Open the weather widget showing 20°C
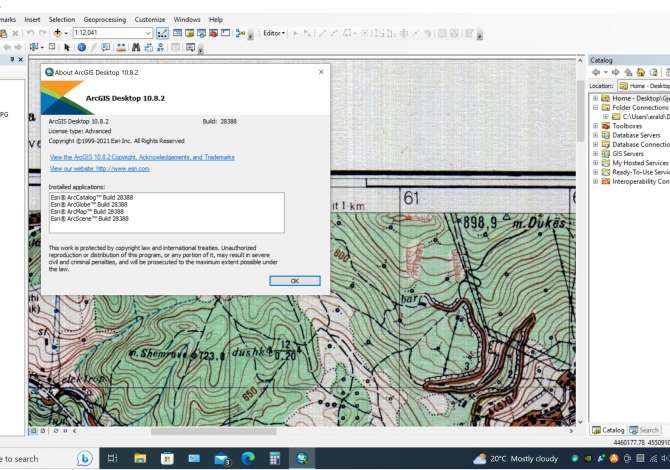 tap(516, 459)
